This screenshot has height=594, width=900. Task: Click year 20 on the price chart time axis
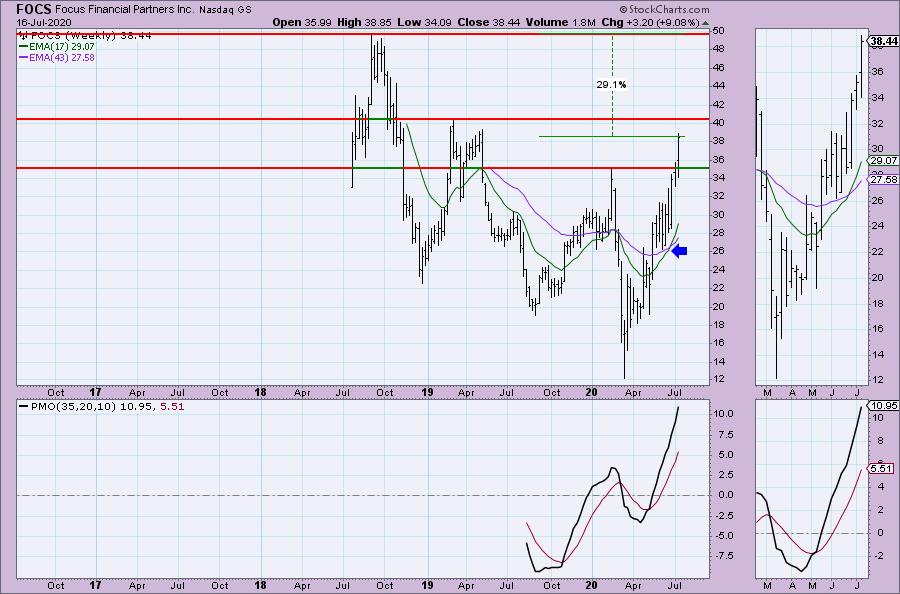(x=592, y=393)
